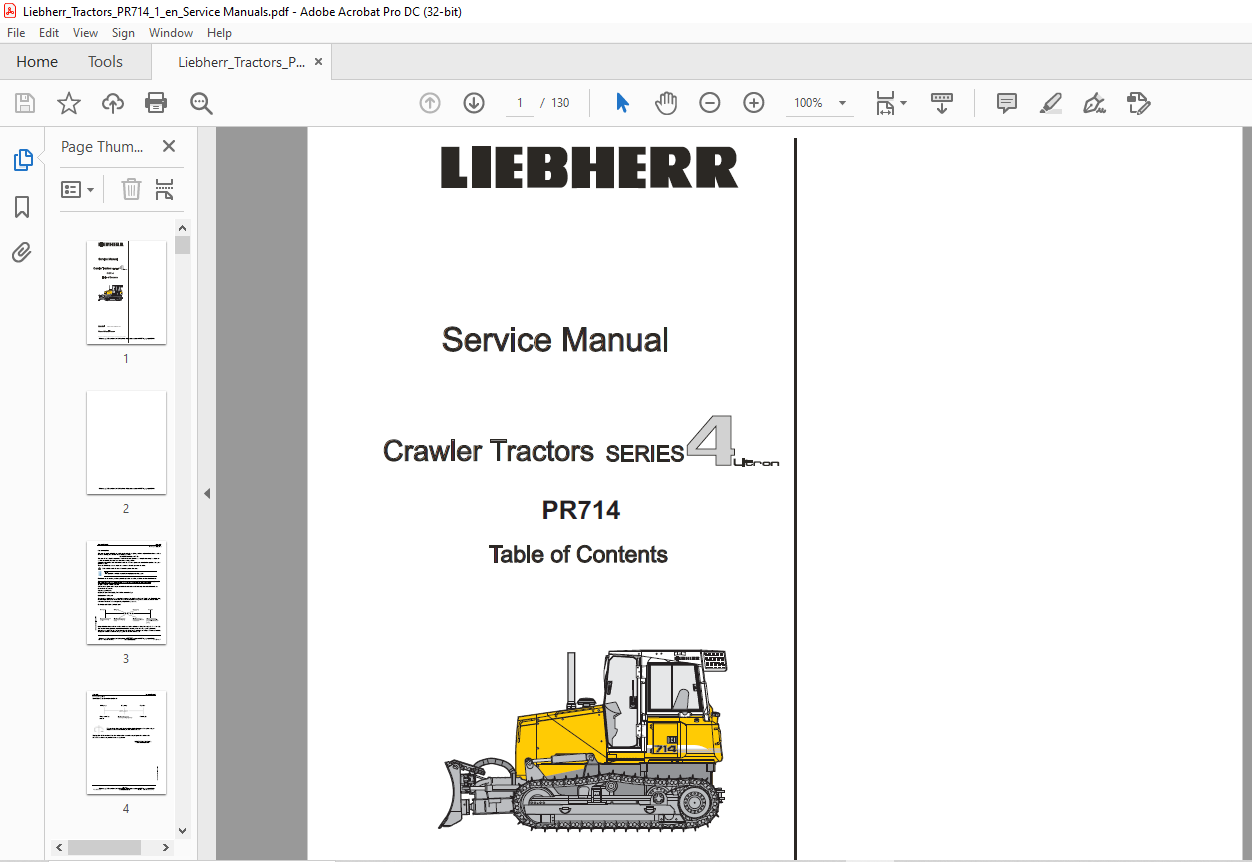The height and width of the screenshot is (862, 1252).
Task: Click the LIEBHERR logo on the page
Action: point(590,168)
